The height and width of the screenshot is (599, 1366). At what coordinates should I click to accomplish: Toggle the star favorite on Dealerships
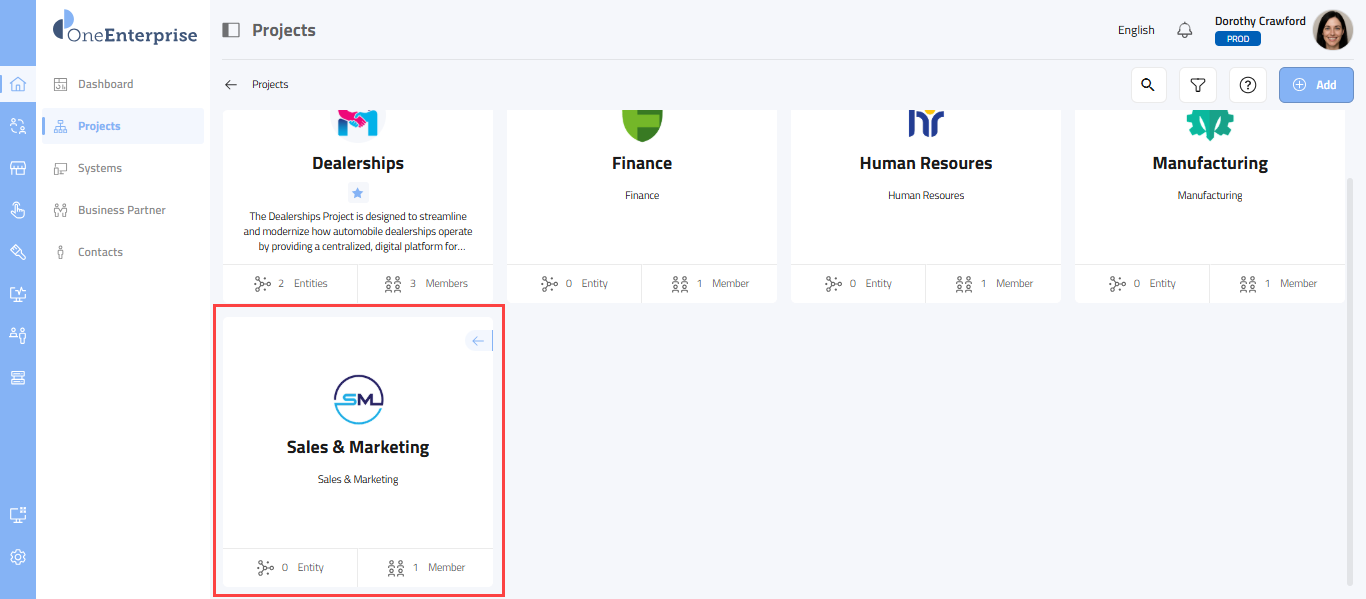pyautogui.click(x=358, y=192)
